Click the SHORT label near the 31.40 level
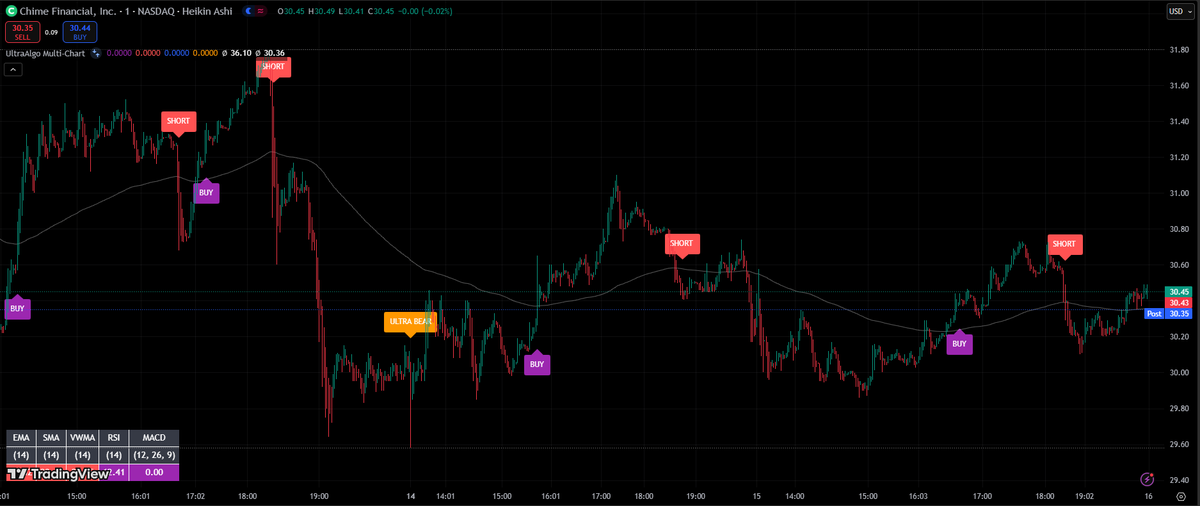 tap(178, 121)
